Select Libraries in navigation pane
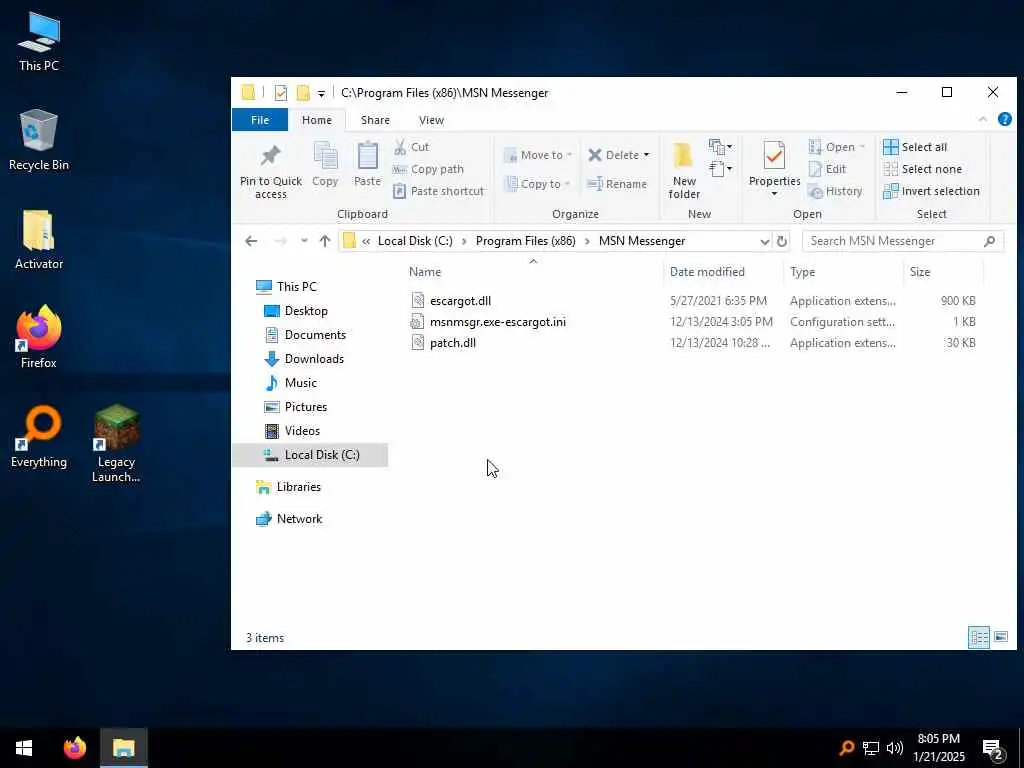This screenshot has width=1024, height=768. point(298,487)
